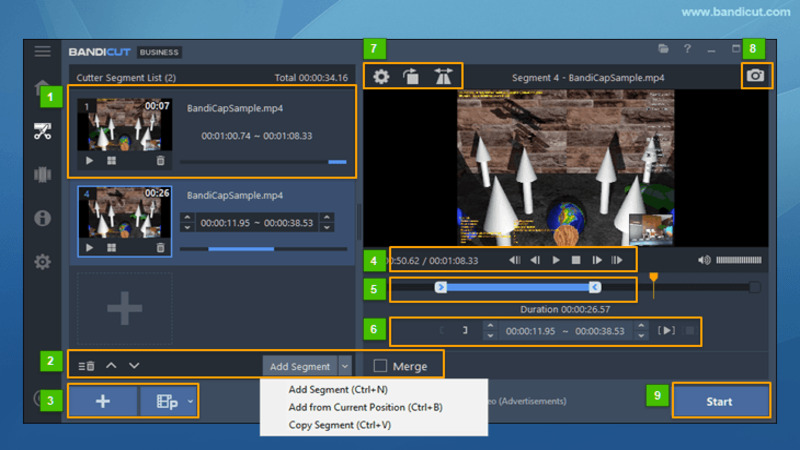Click the BUSINESS badge
Viewport: 800px width, 450px height.
coord(159,52)
